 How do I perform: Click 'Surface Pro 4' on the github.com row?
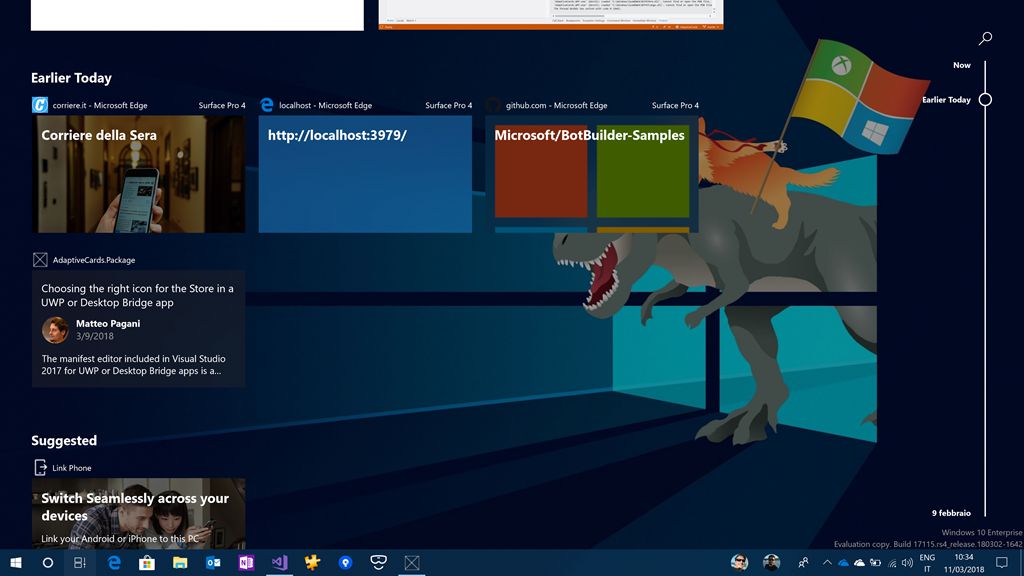click(x=675, y=105)
